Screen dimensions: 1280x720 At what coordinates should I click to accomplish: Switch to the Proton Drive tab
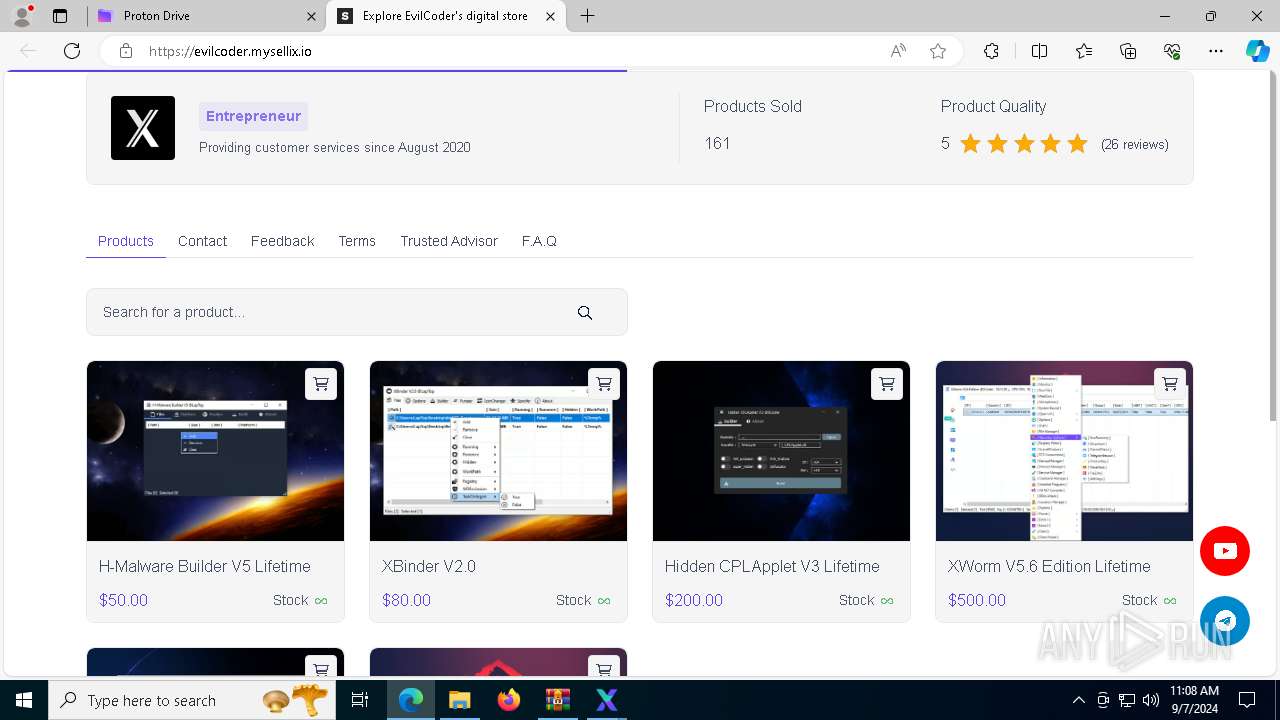coord(207,16)
